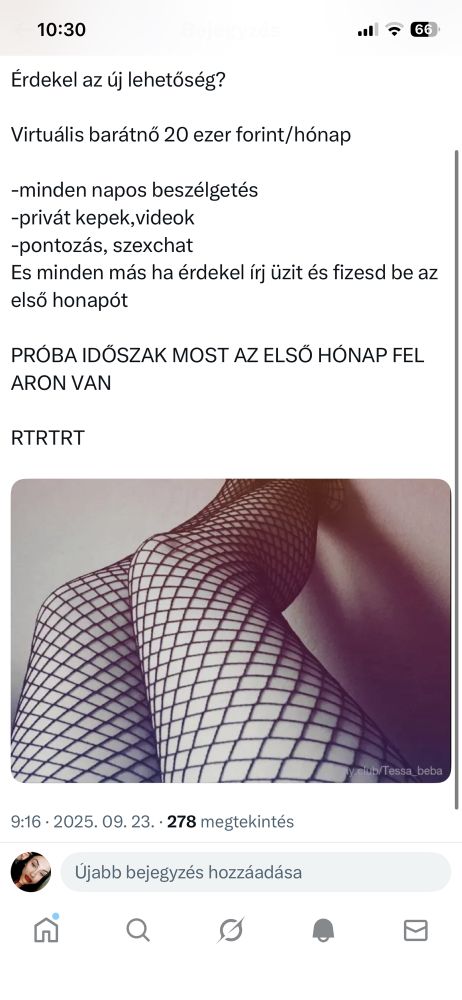This screenshot has height=1000, width=462.
Task: Tap the 'Virtuális barátnő 20 ezer forint/hónap' line
Action: [x=181, y=135]
